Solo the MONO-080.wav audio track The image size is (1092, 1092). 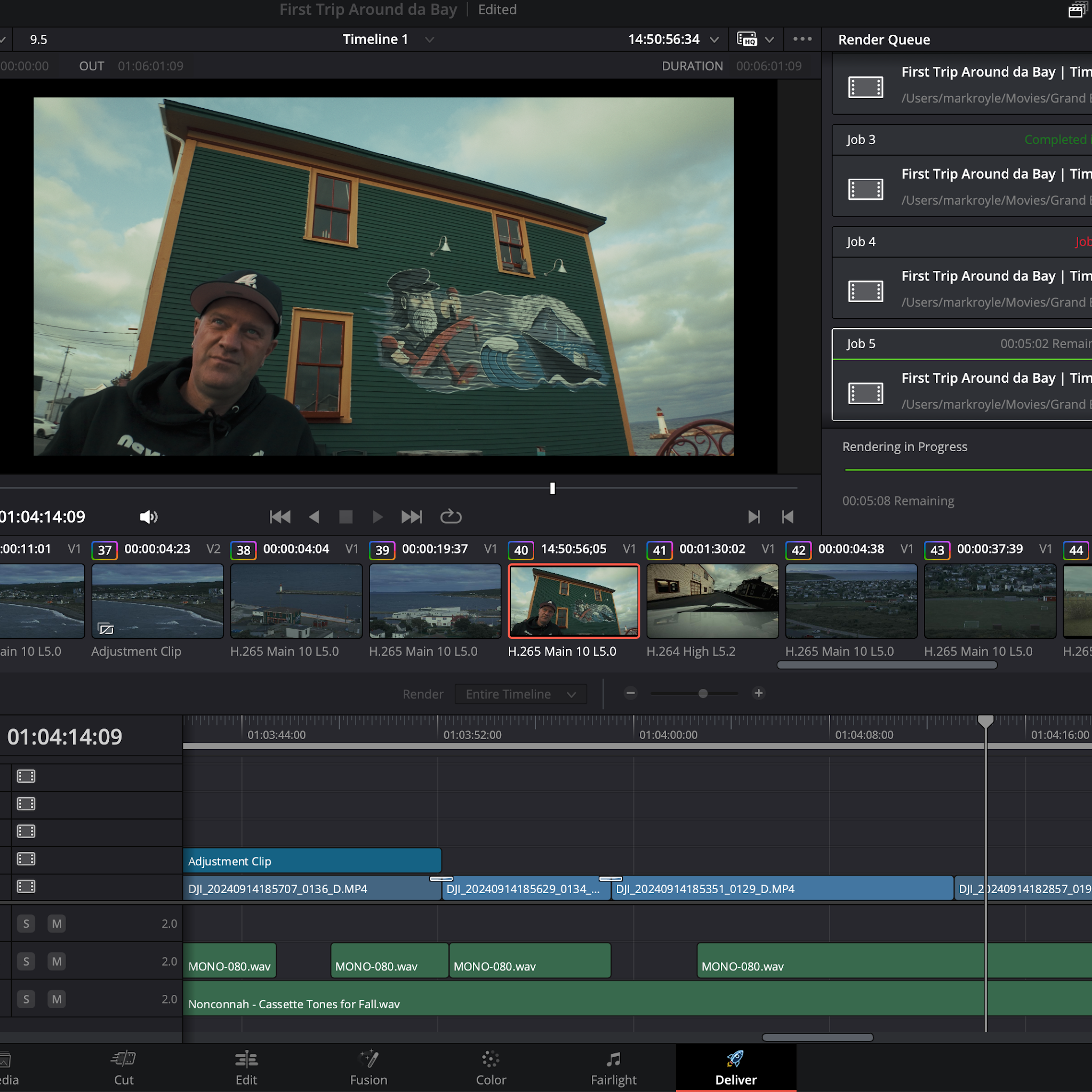tap(26, 961)
